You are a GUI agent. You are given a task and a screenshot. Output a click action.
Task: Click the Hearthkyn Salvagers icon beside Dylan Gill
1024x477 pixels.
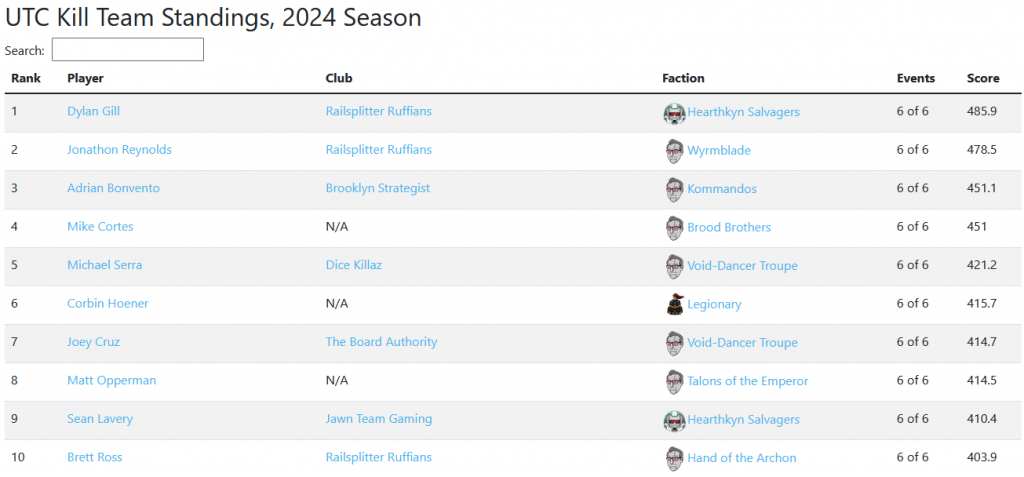tap(674, 113)
